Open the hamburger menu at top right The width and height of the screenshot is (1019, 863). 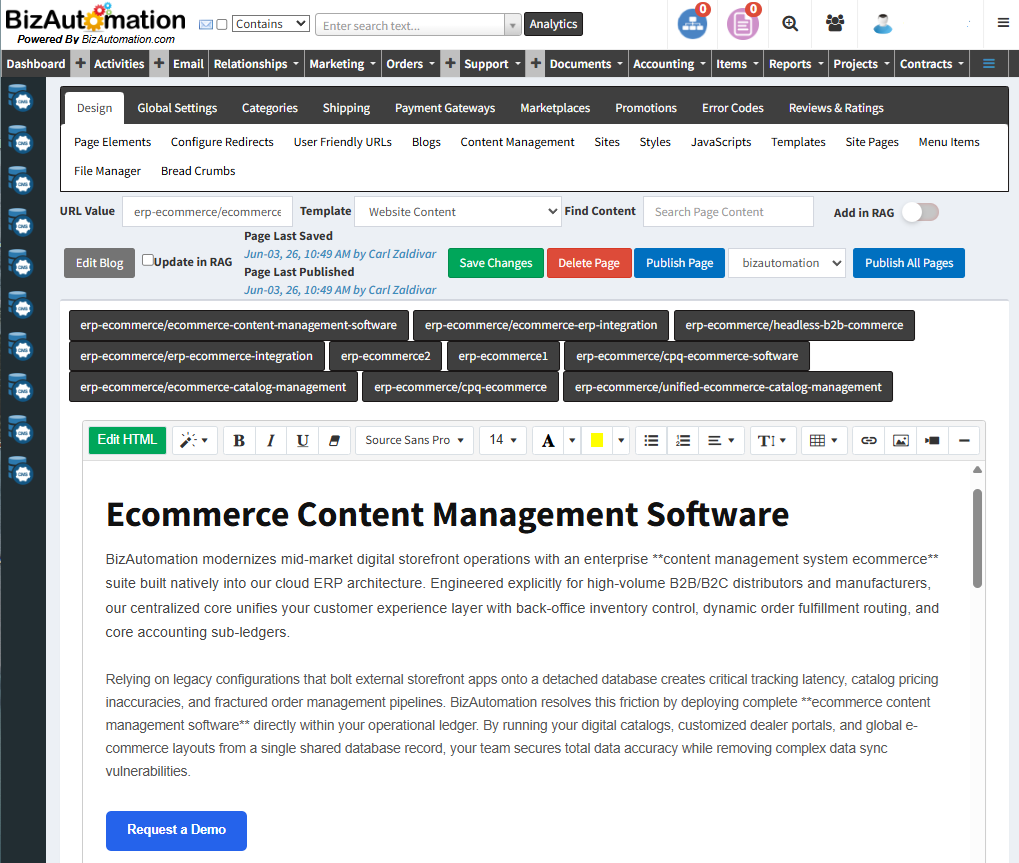click(x=1003, y=23)
